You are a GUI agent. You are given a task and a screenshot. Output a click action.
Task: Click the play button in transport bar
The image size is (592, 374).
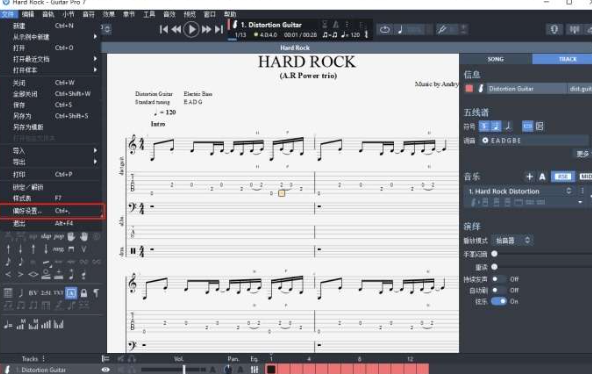[191, 29]
